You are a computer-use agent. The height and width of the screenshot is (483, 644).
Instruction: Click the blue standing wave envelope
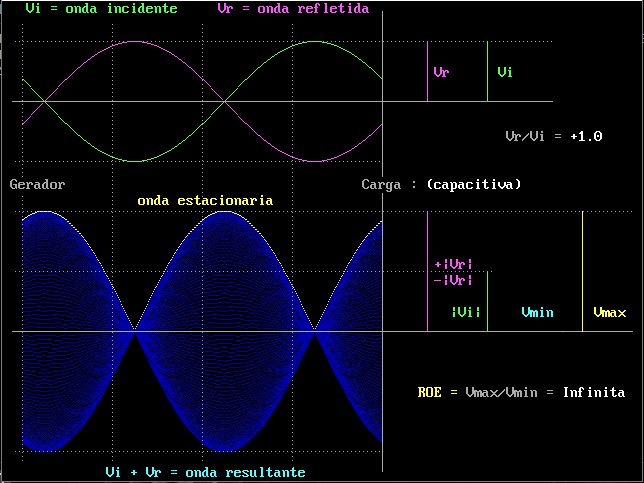pyautogui.click(x=202, y=331)
